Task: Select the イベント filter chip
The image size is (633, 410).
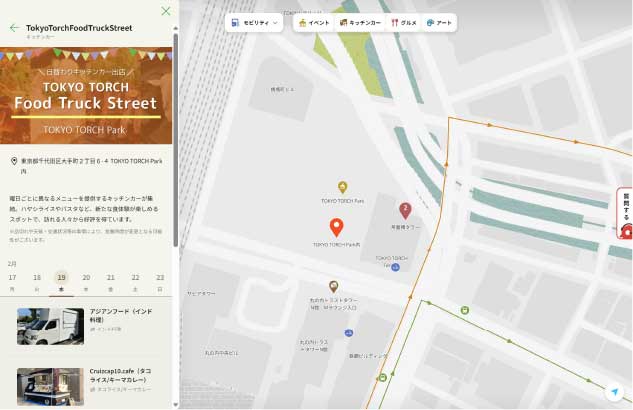Action: click(x=314, y=23)
